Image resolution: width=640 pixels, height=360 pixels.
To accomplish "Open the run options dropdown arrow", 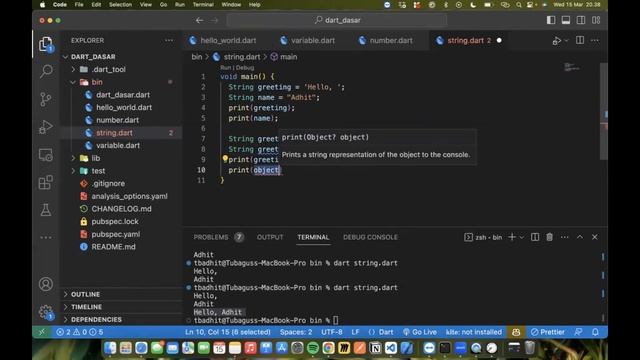I will [566, 40].
